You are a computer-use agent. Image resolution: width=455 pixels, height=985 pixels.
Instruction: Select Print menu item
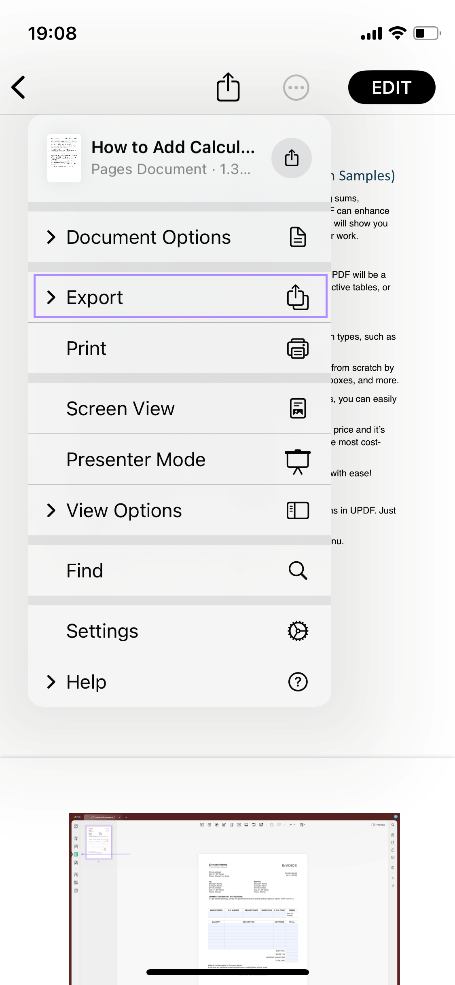click(x=179, y=348)
